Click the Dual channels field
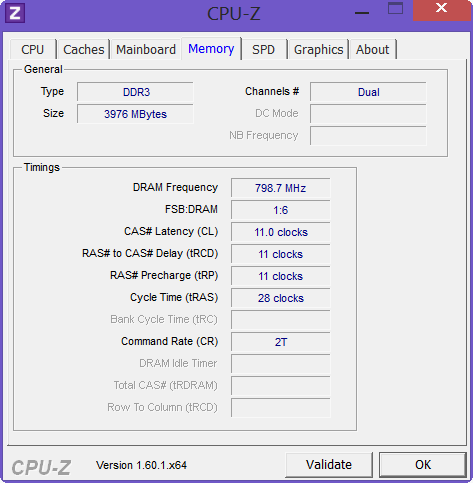Screen dimensions: 473x483 pos(368,92)
